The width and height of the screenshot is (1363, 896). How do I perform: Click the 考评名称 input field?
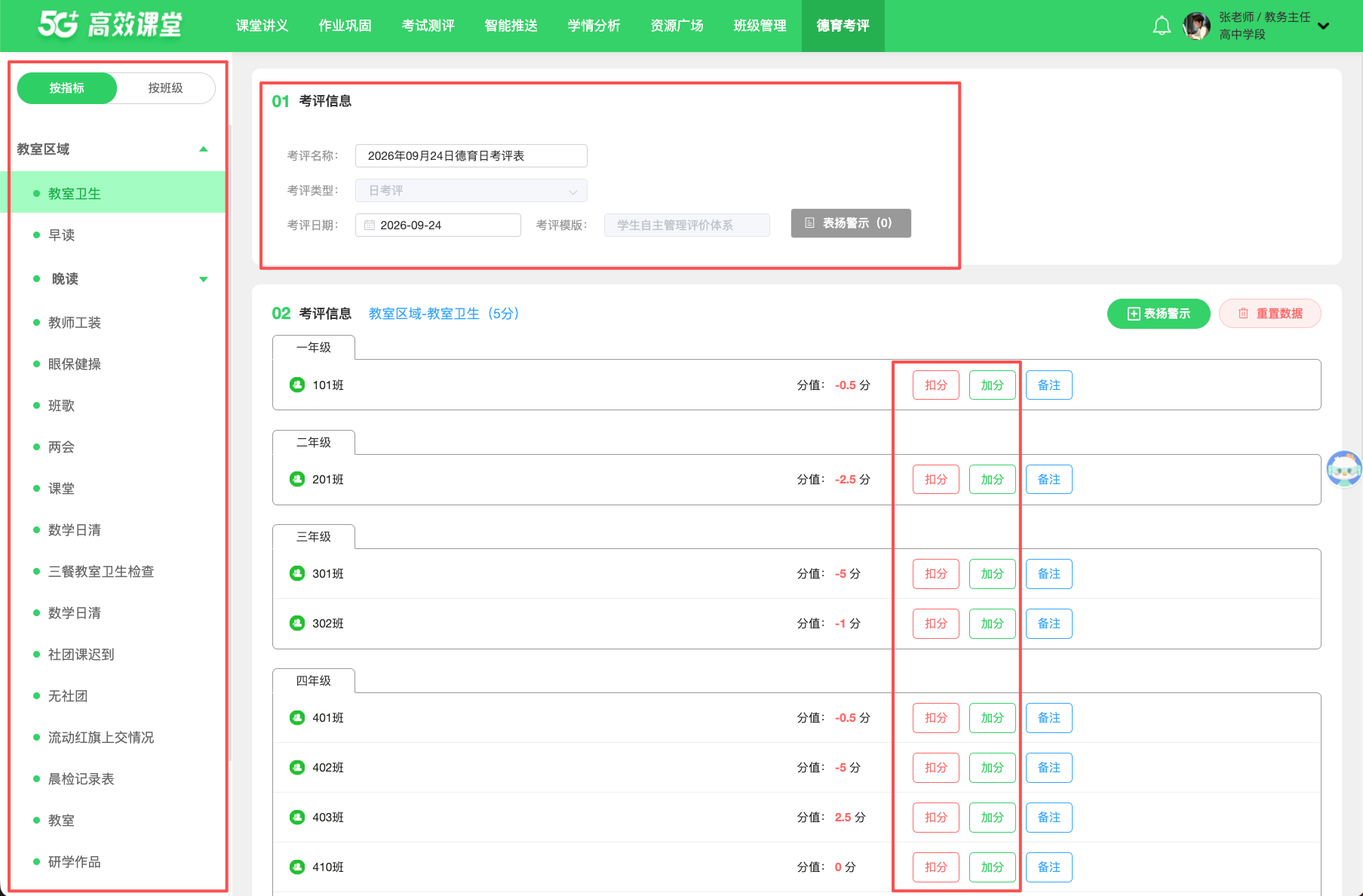point(471,155)
